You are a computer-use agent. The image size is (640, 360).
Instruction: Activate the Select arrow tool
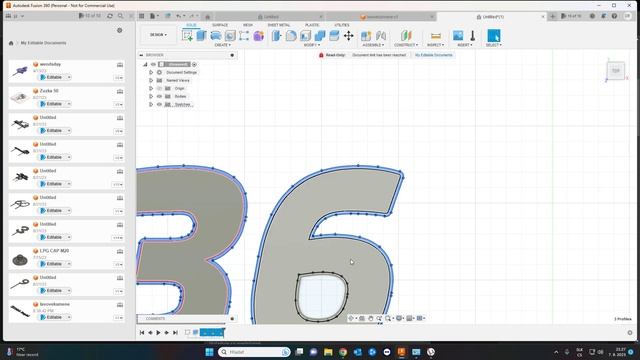493,36
